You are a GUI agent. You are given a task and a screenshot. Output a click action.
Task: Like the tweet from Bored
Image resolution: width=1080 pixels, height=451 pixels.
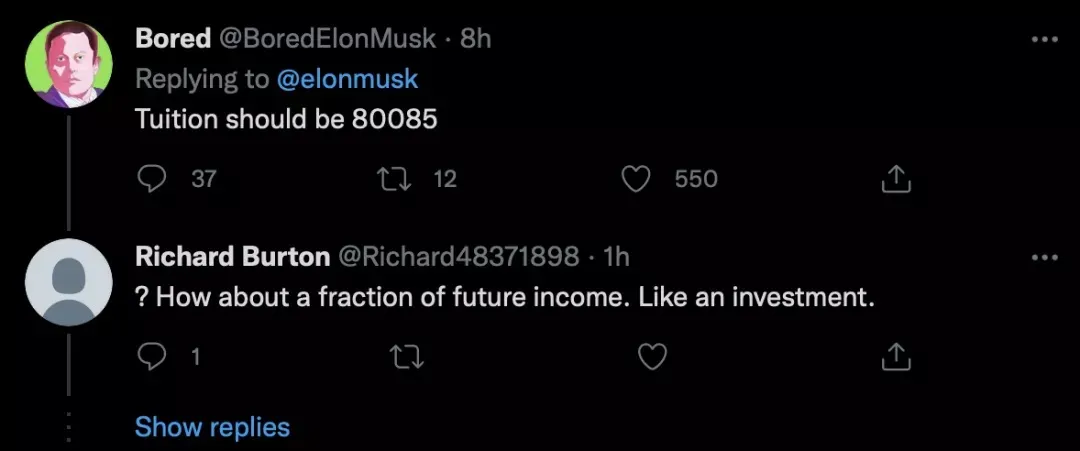(637, 179)
